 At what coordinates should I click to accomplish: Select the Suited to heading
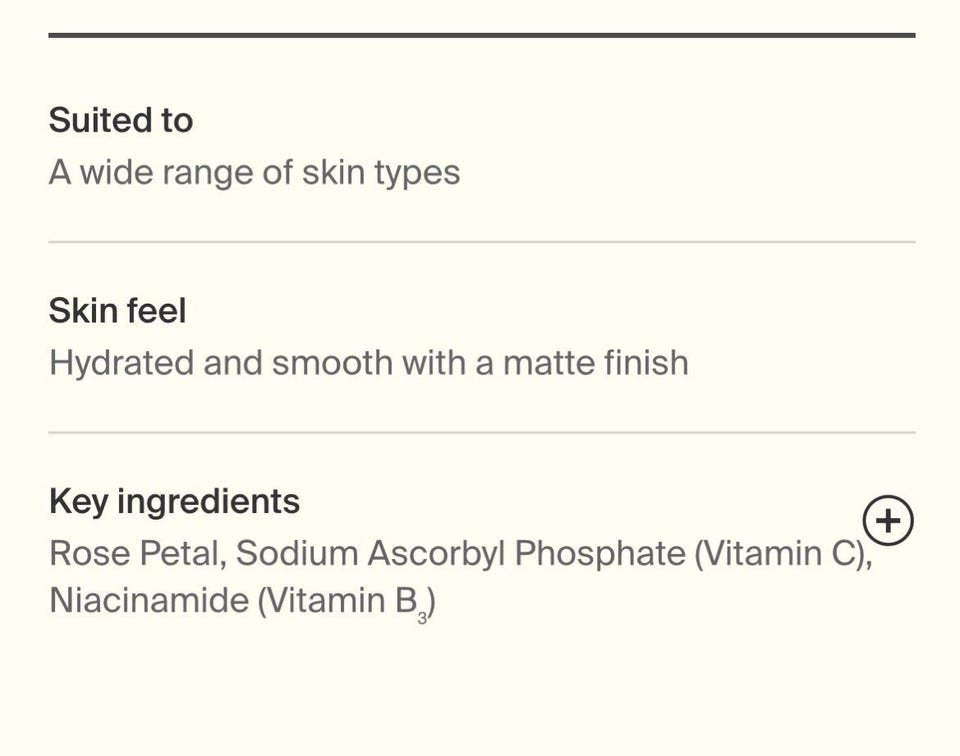point(121,120)
